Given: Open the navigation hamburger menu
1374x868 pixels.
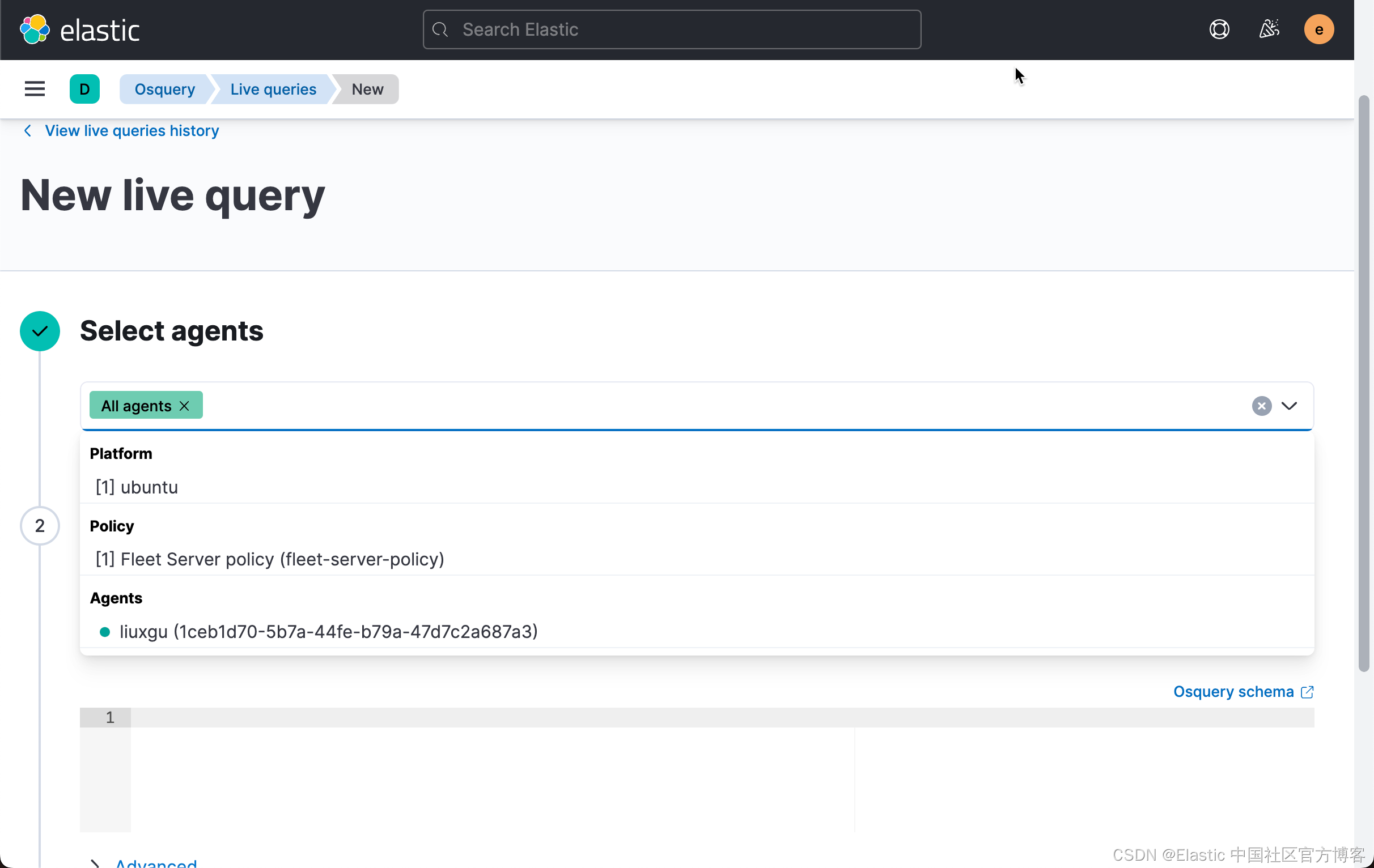Looking at the screenshot, I should 34,88.
